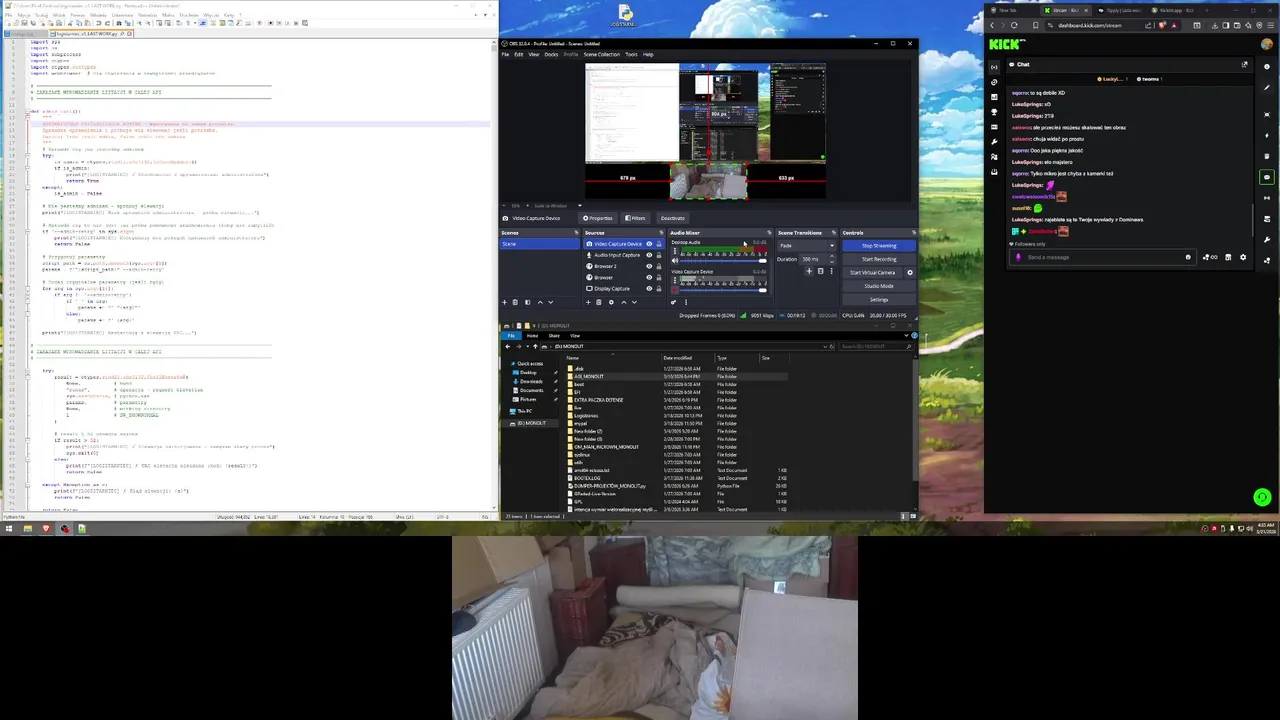Toggle visibility of Audio Input Capture source
Image resolution: width=1280 pixels, height=720 pixels.
649,255
